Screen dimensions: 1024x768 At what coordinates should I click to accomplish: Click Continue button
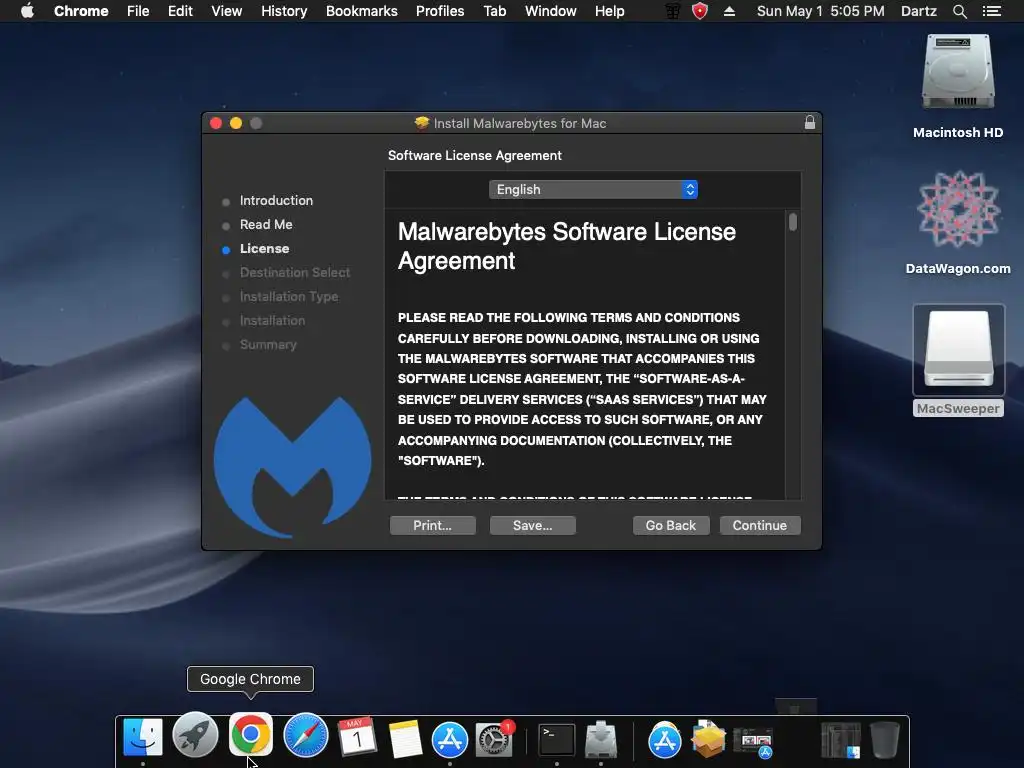760,525
